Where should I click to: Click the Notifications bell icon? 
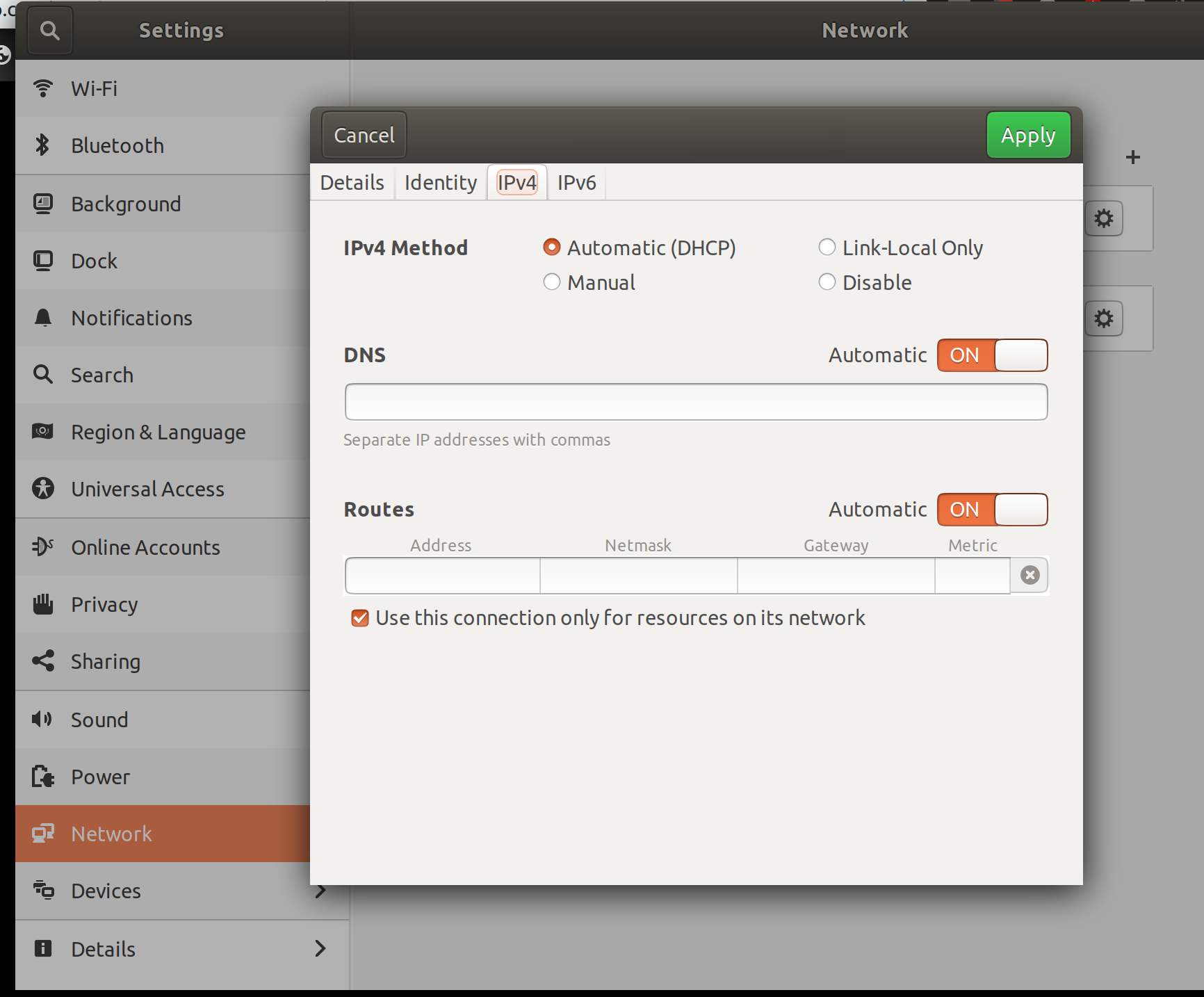pos(43,318)
